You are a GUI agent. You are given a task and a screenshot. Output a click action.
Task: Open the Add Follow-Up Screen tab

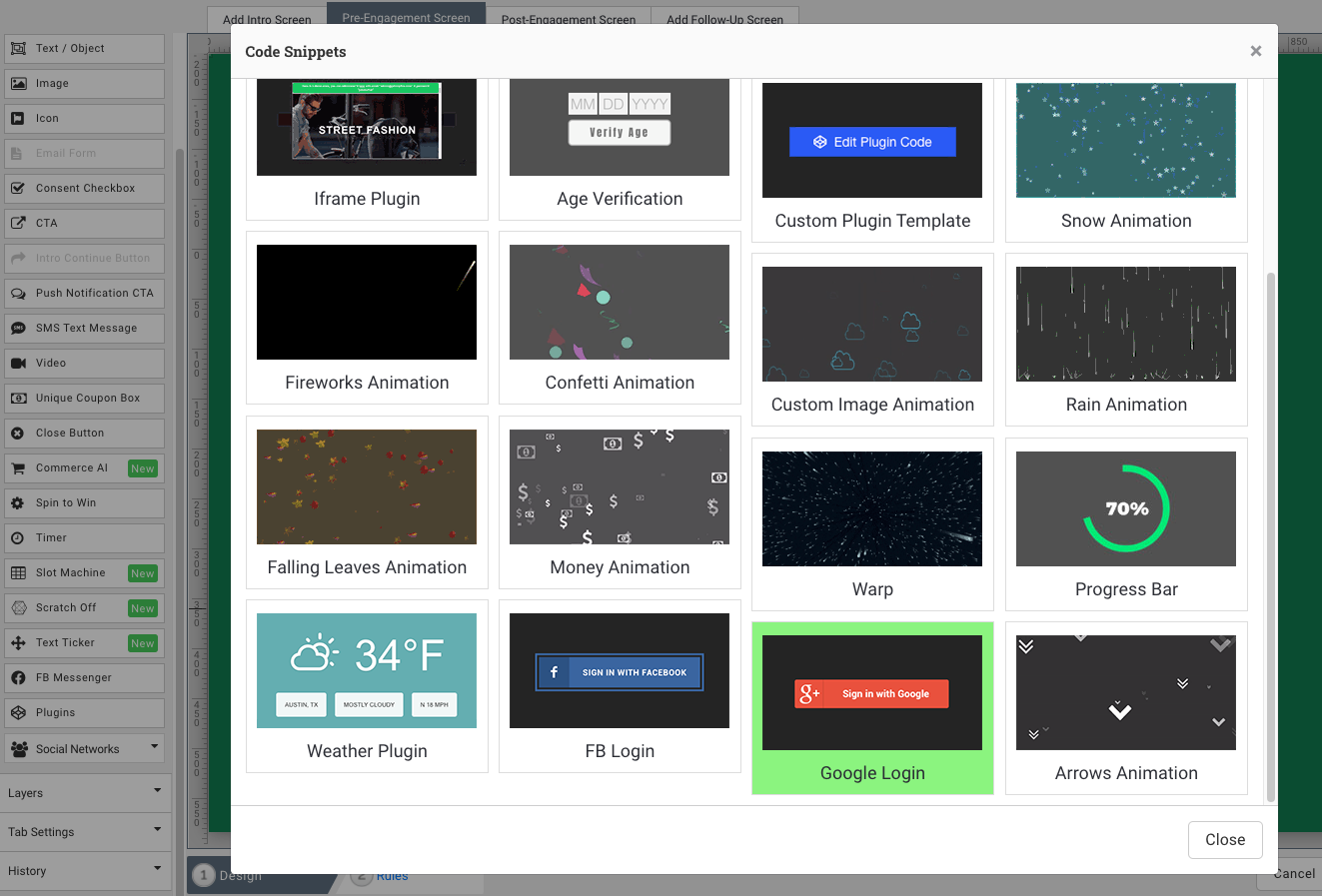724,19
